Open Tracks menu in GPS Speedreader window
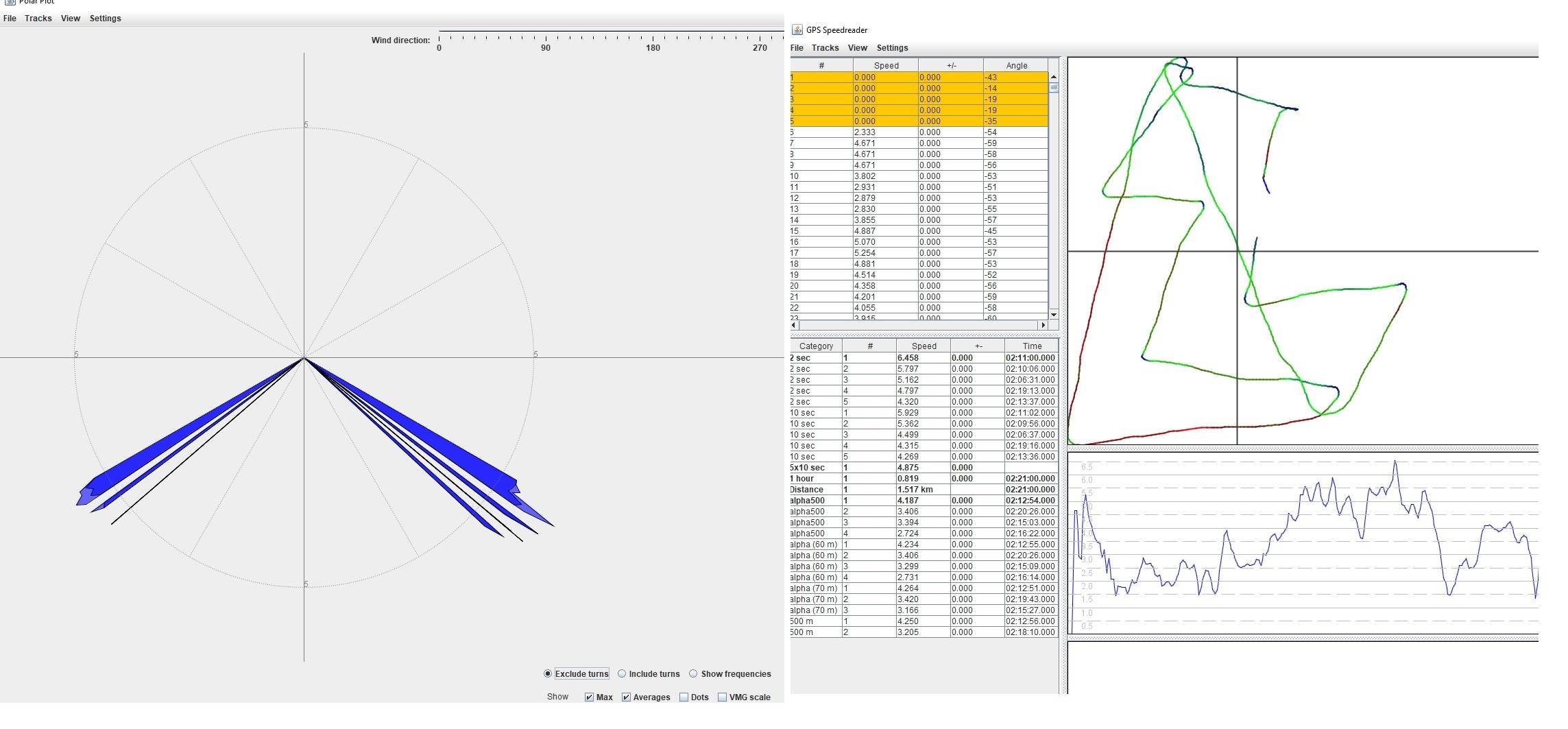Screen dimensions: 1568x729 tap(825, 48)
